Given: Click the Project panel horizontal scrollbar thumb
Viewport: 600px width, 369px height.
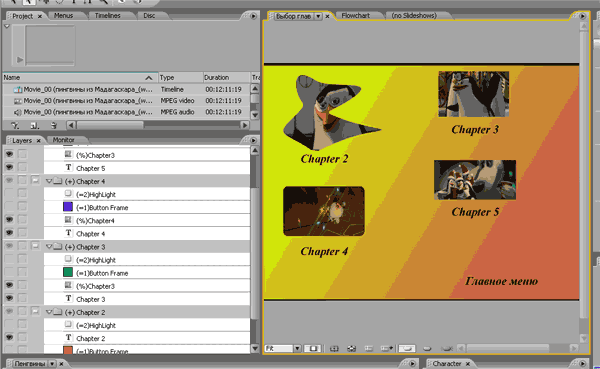Looking at the screenshot, I should pos(110,125).
